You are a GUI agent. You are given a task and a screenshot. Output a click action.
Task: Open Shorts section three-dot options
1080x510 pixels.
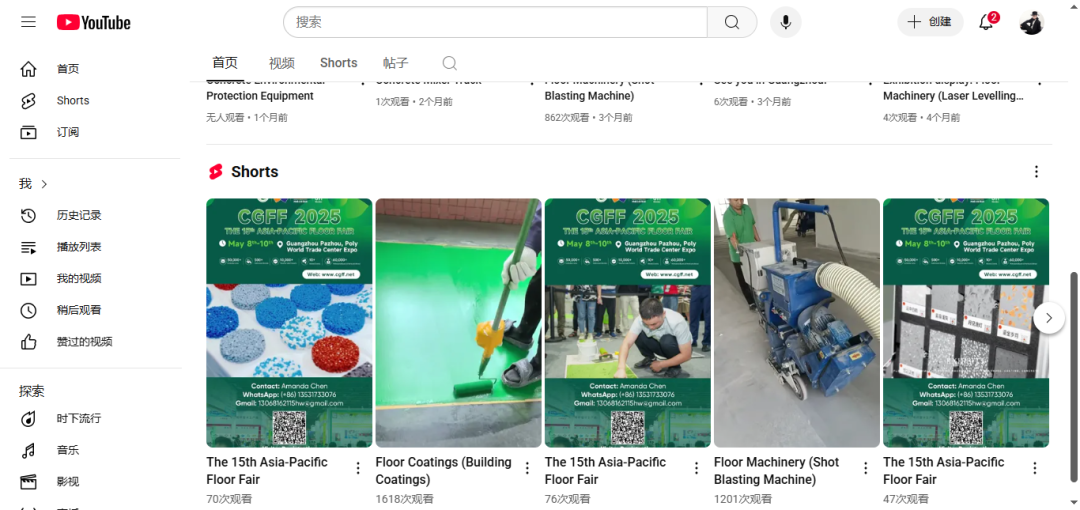pos(1036,172)
